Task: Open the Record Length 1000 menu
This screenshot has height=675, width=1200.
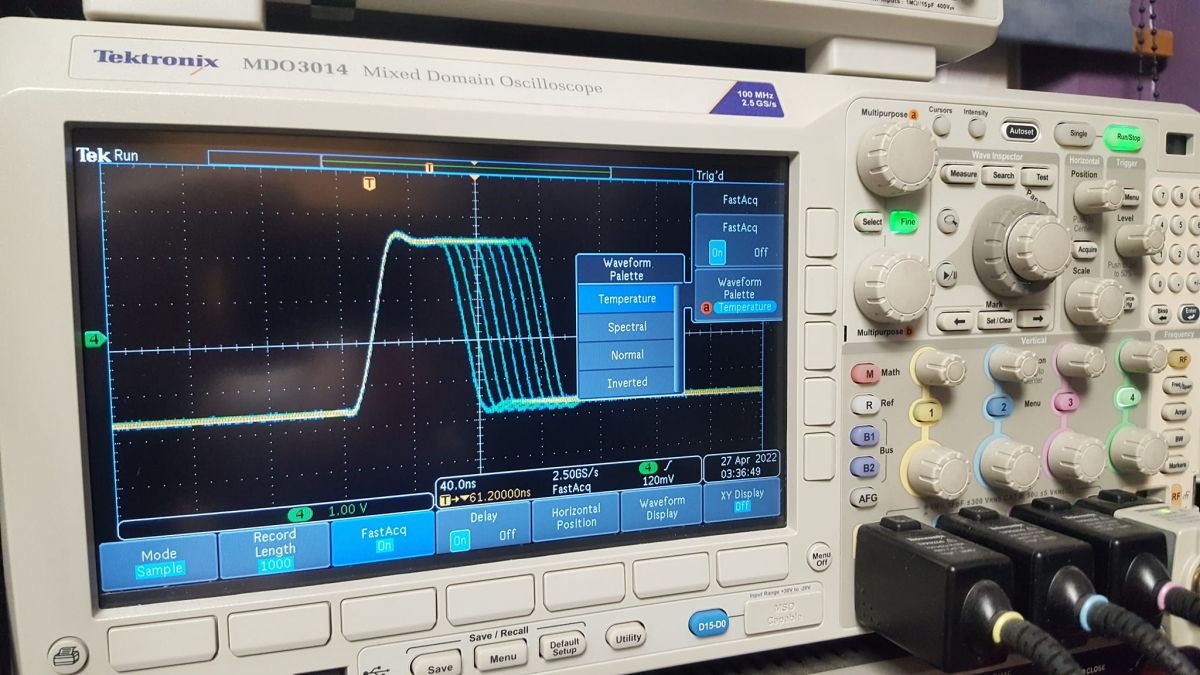Action: [274, 549]
